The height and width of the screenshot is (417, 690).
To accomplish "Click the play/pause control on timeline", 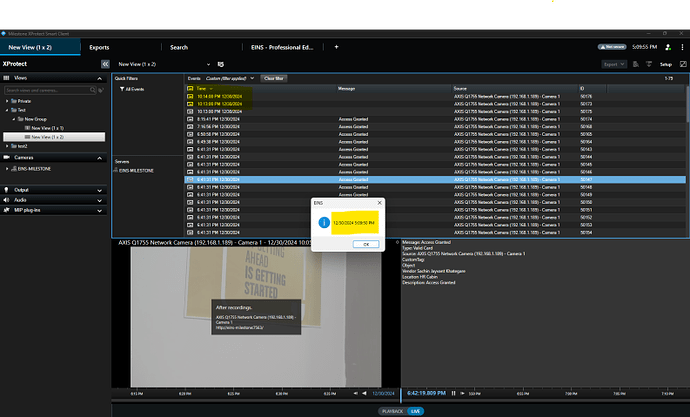I will pyautogui.click(x=453, y=392).
